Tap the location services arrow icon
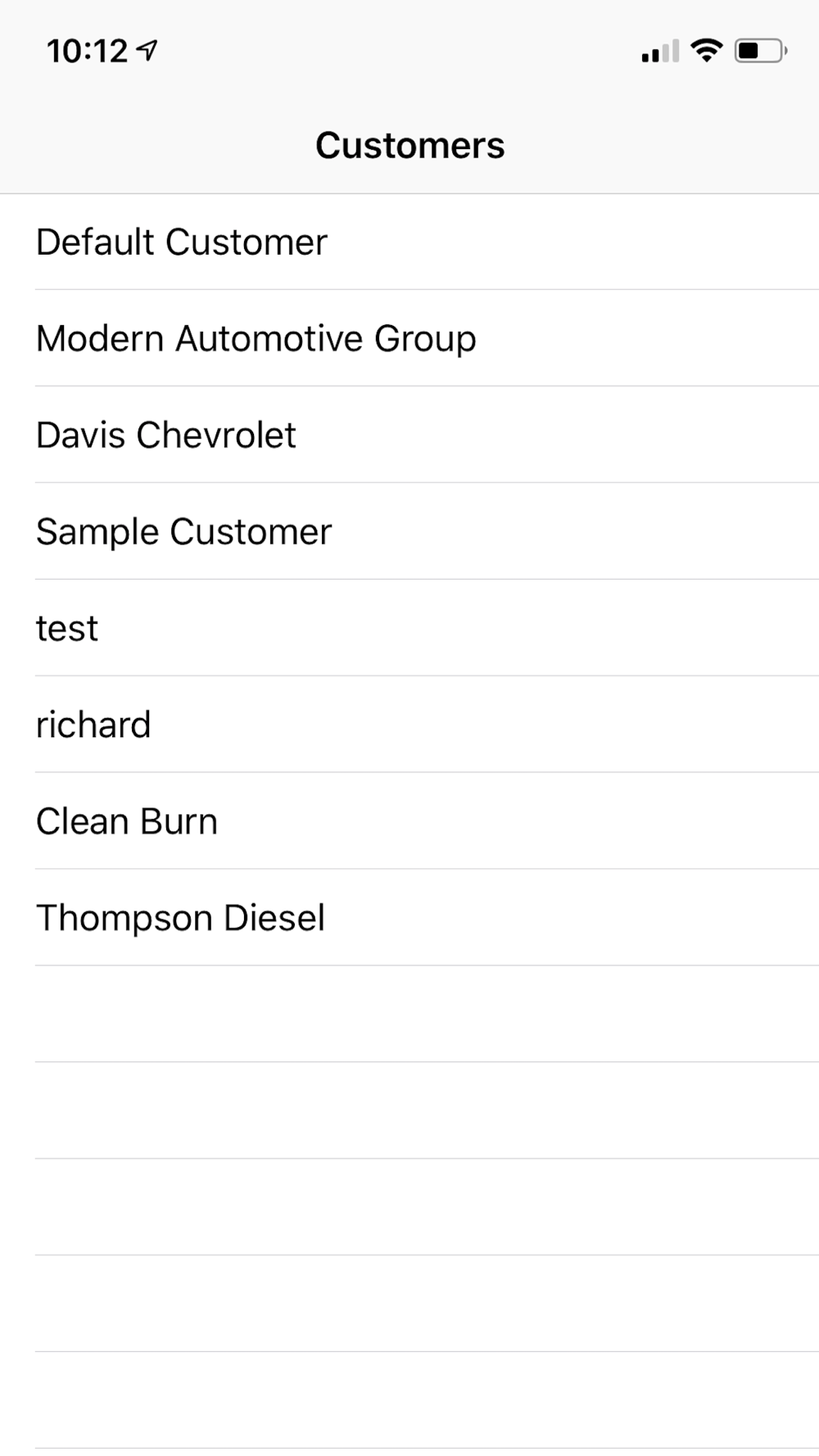Screen dimensions: 819x1456 (147, 51)
